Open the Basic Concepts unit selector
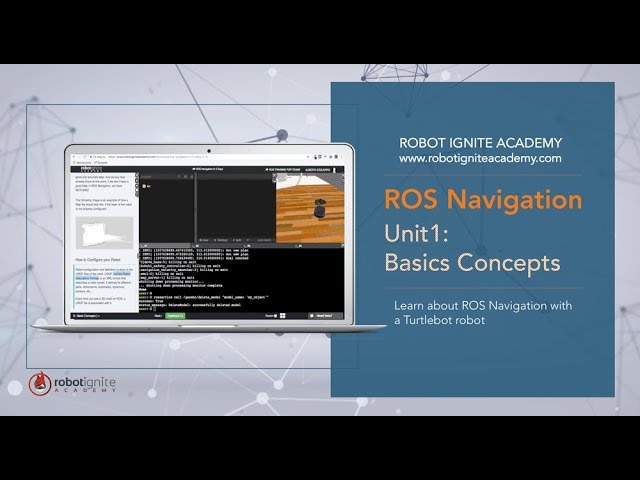The image size is (640, 480). click(87, 316)
